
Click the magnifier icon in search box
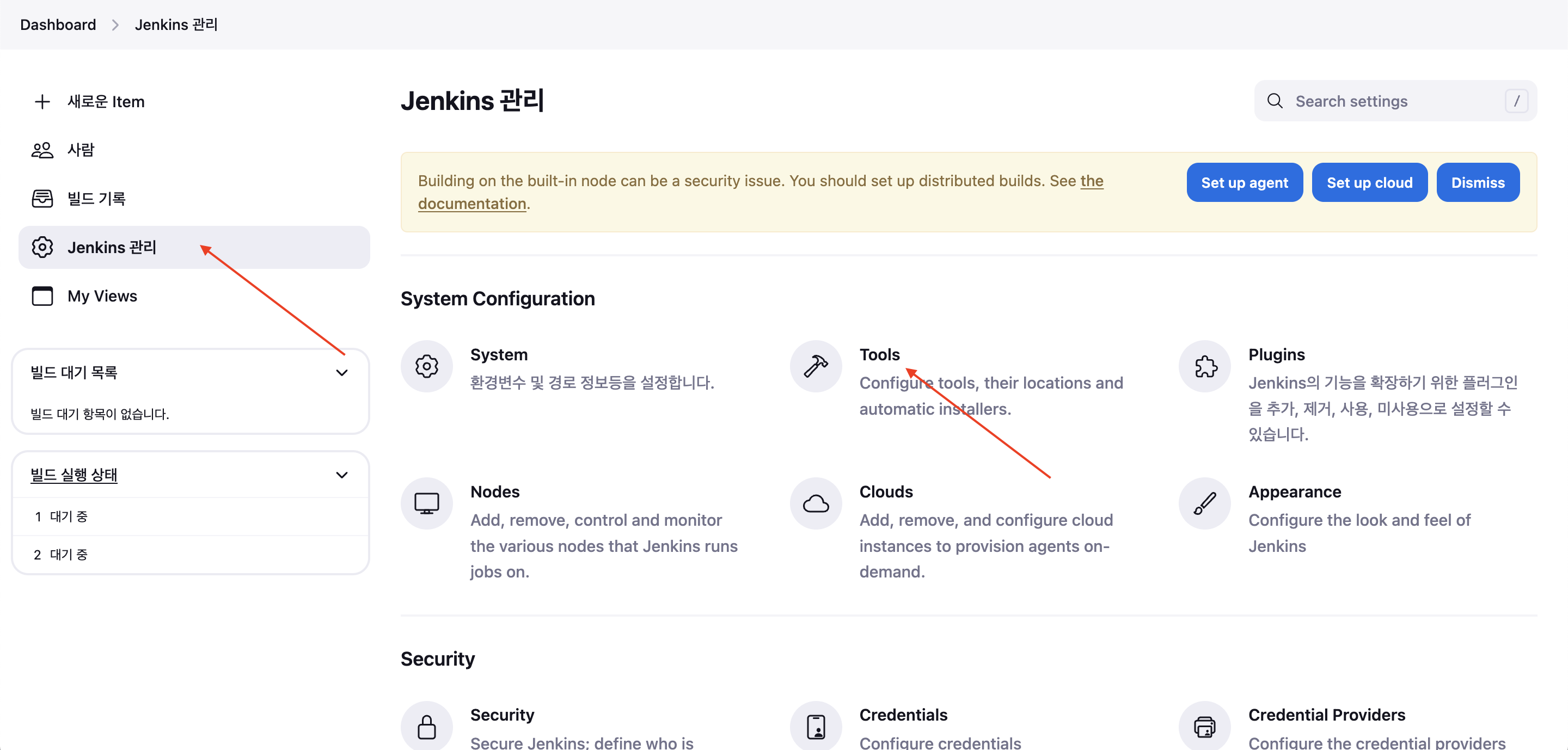point(1275,101)
